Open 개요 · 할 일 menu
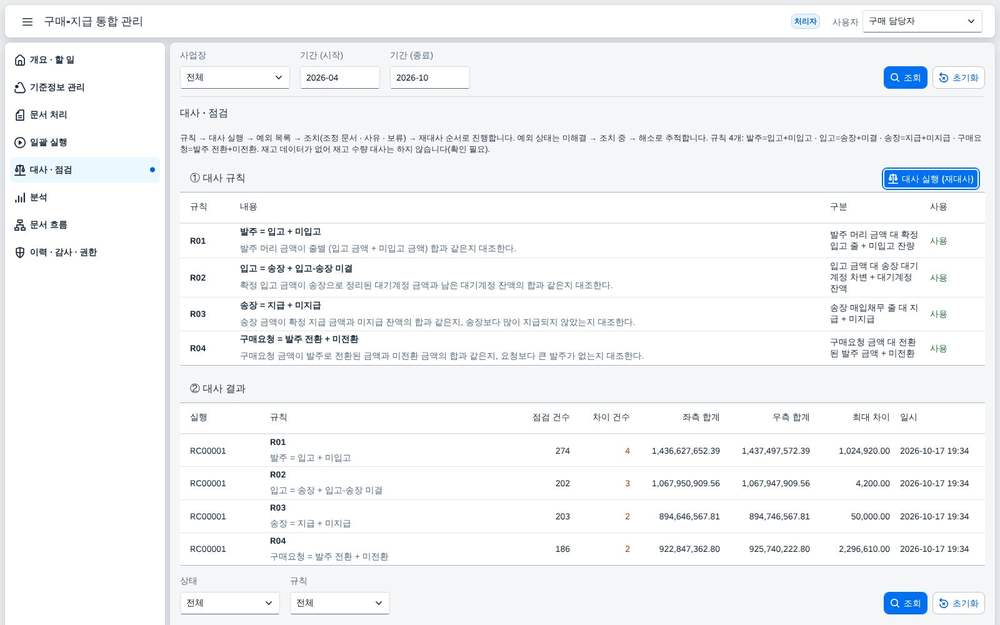The image size is (1000, 625). click(x=85, y=60)
